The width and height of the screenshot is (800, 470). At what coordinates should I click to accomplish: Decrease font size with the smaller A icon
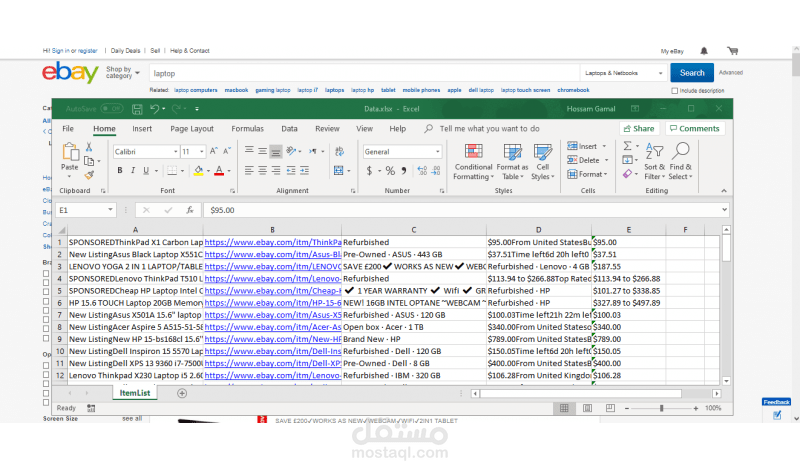coord(227,151)
